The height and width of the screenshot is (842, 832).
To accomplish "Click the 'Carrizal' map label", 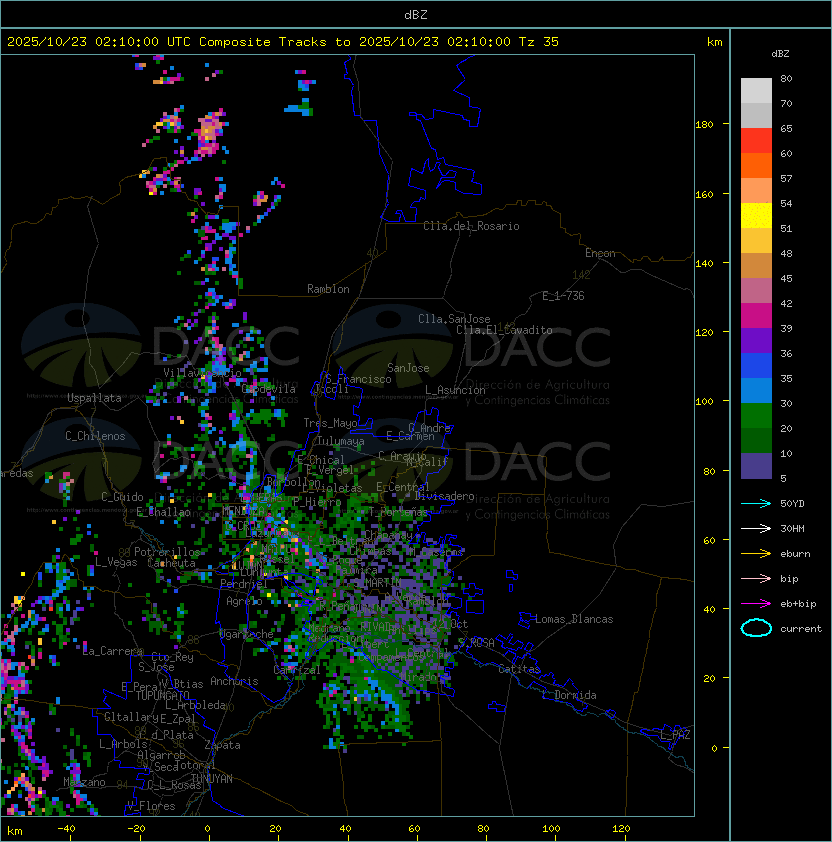I will coord(297,670).
